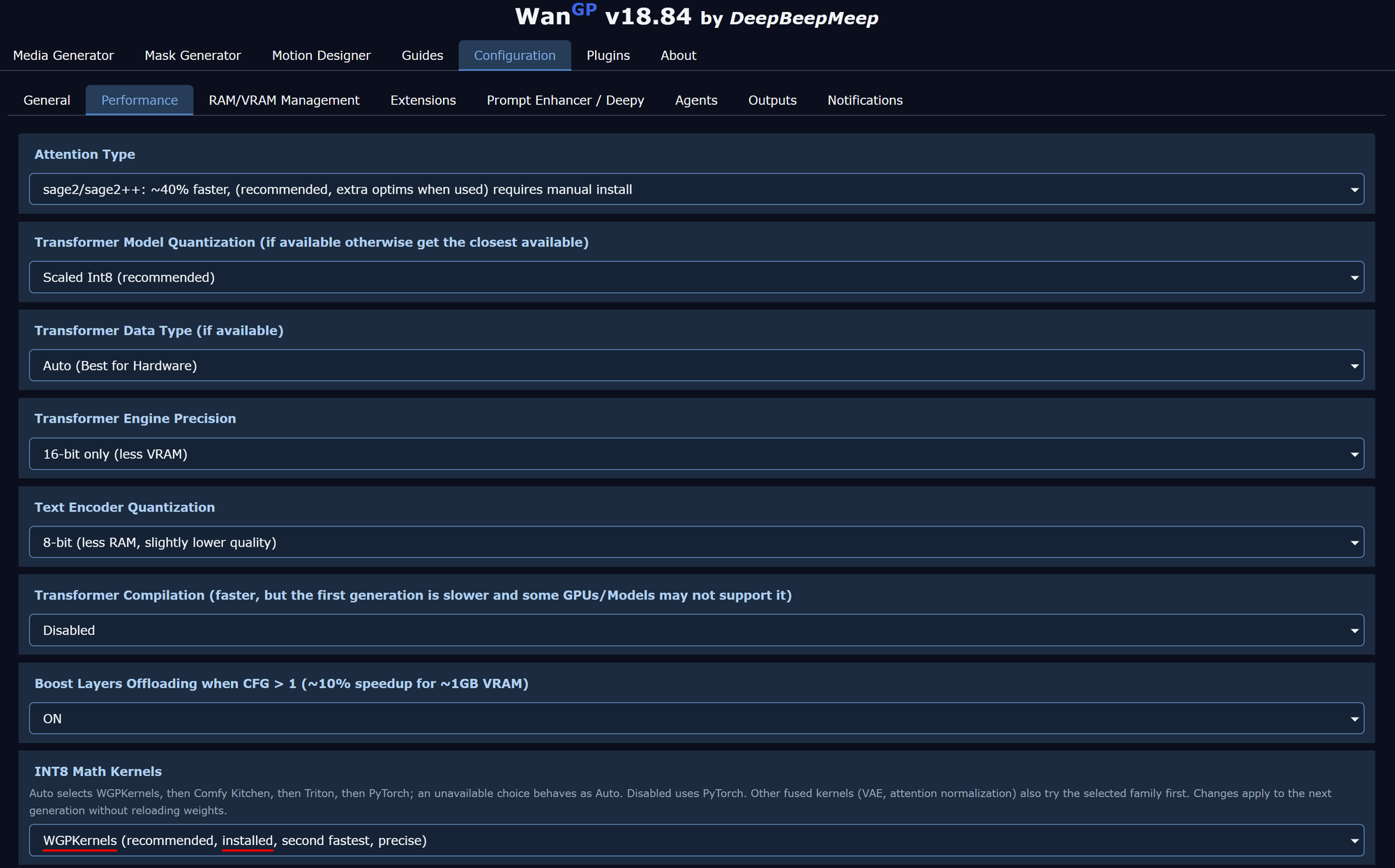1395x868 pixels.
Task: Click the Attention Type label
Action: click(84, 154)
